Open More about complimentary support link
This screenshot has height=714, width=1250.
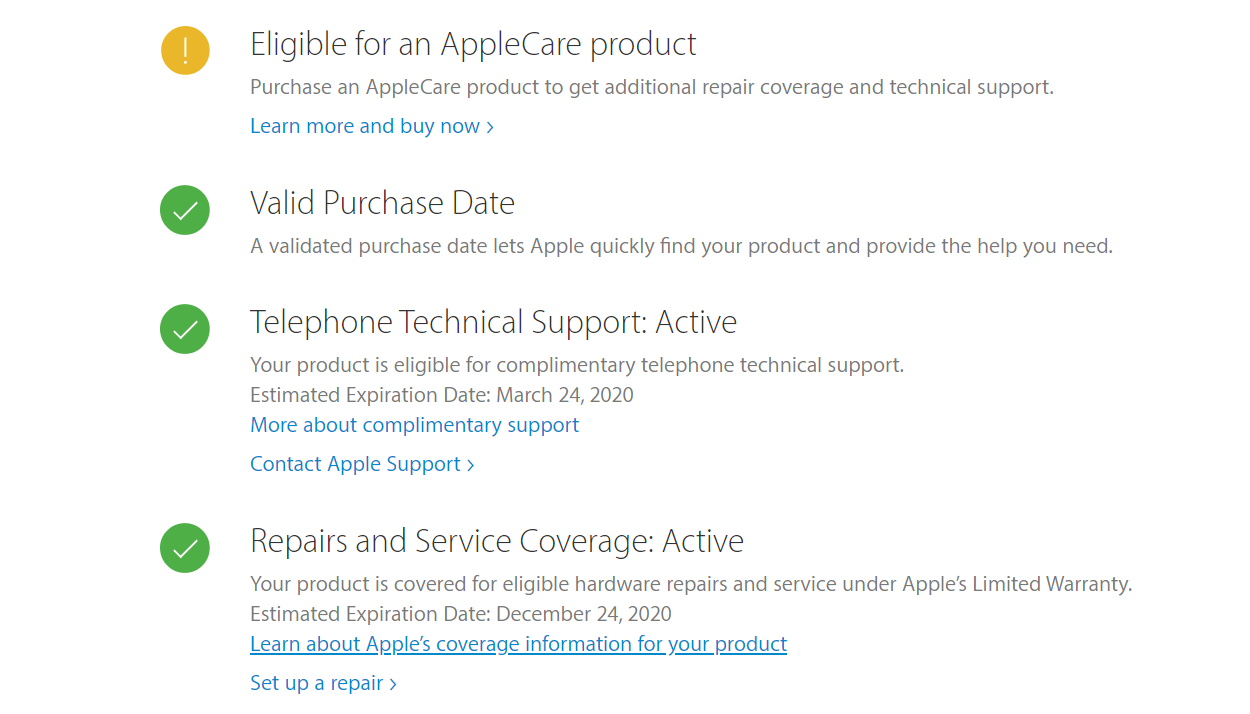coord(414,425)
